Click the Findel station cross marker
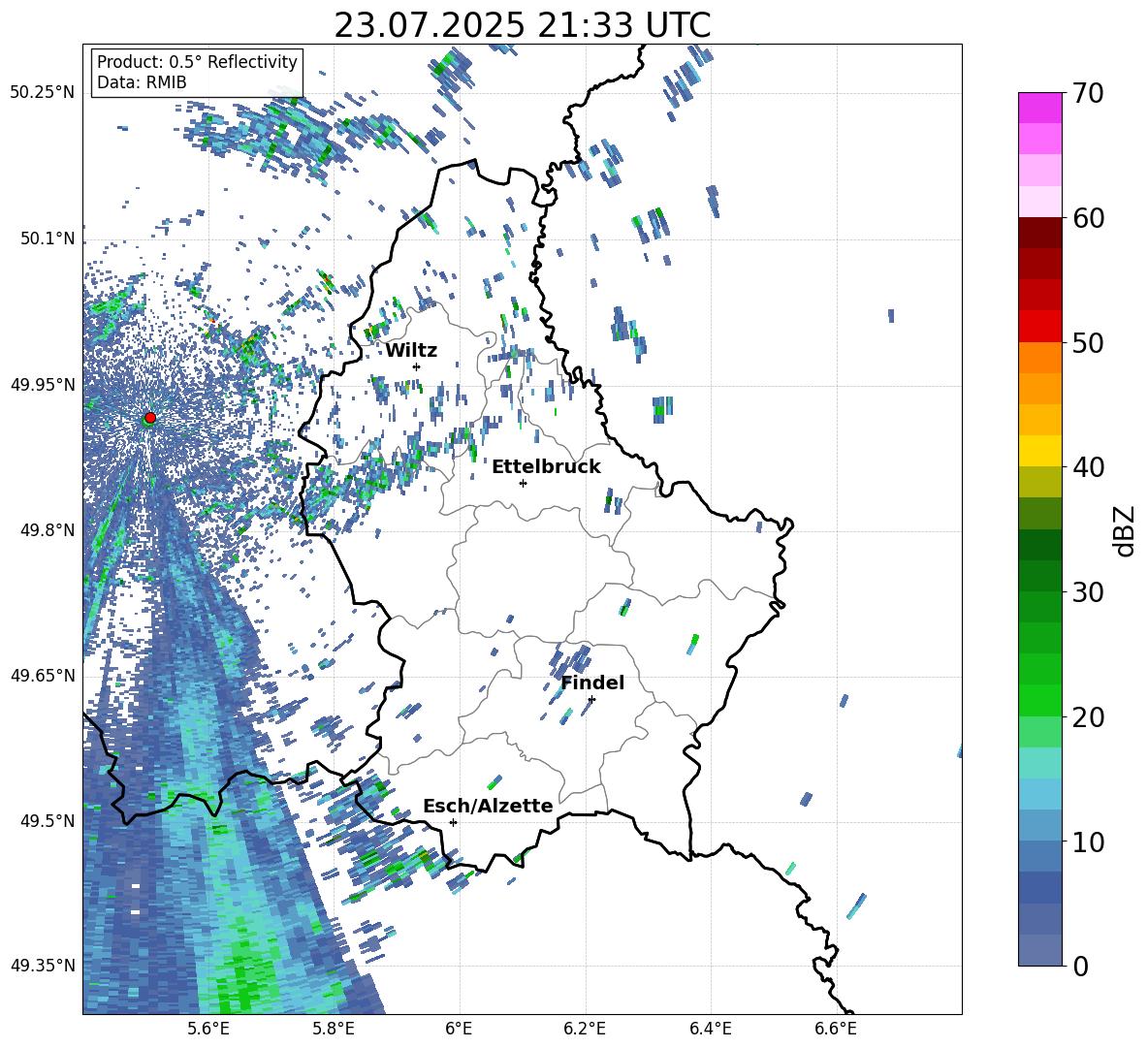1148x1048 pixels. click(591, 700)
